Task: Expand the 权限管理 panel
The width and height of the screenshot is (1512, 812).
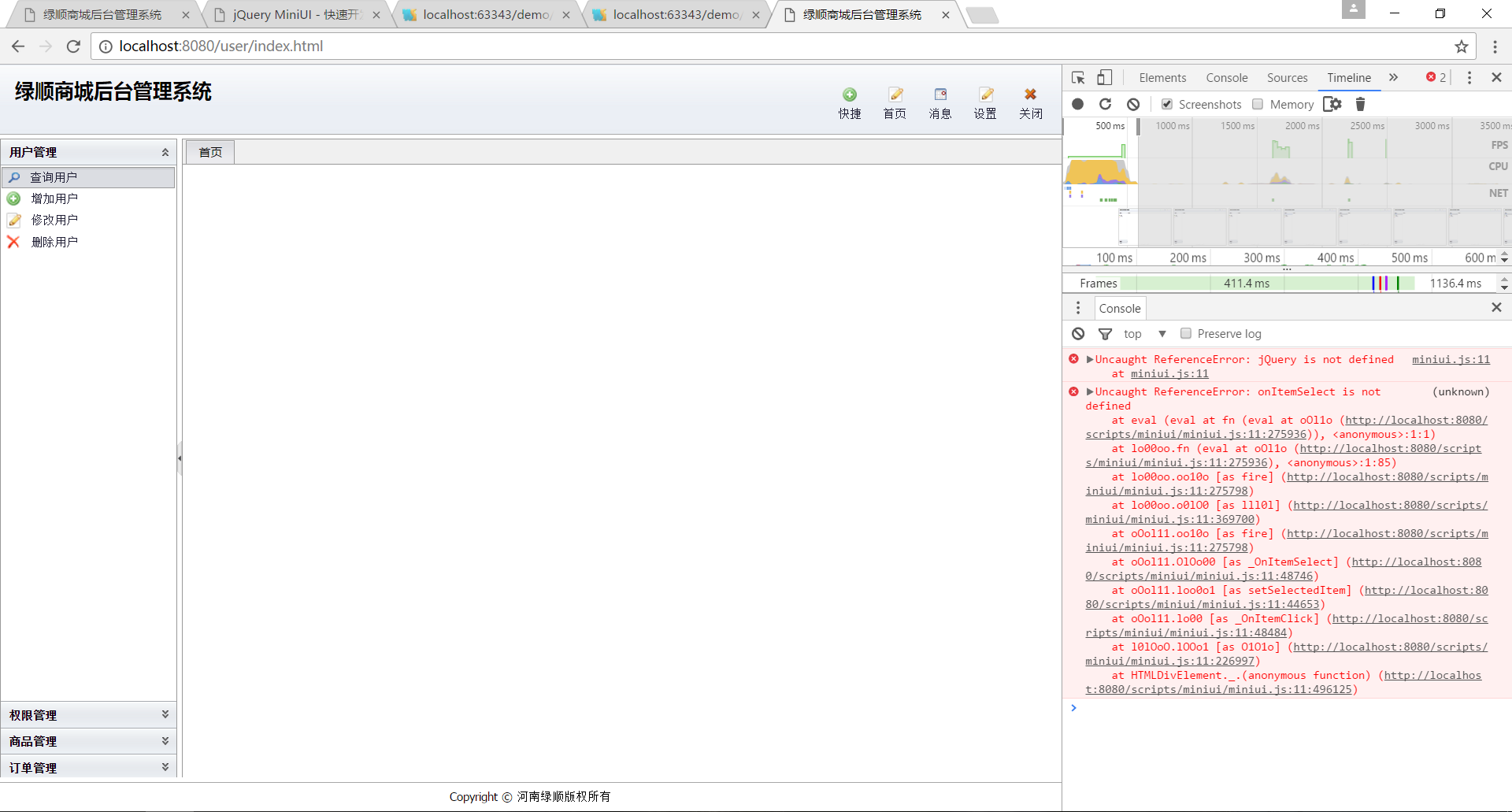Action: (165, 714)
